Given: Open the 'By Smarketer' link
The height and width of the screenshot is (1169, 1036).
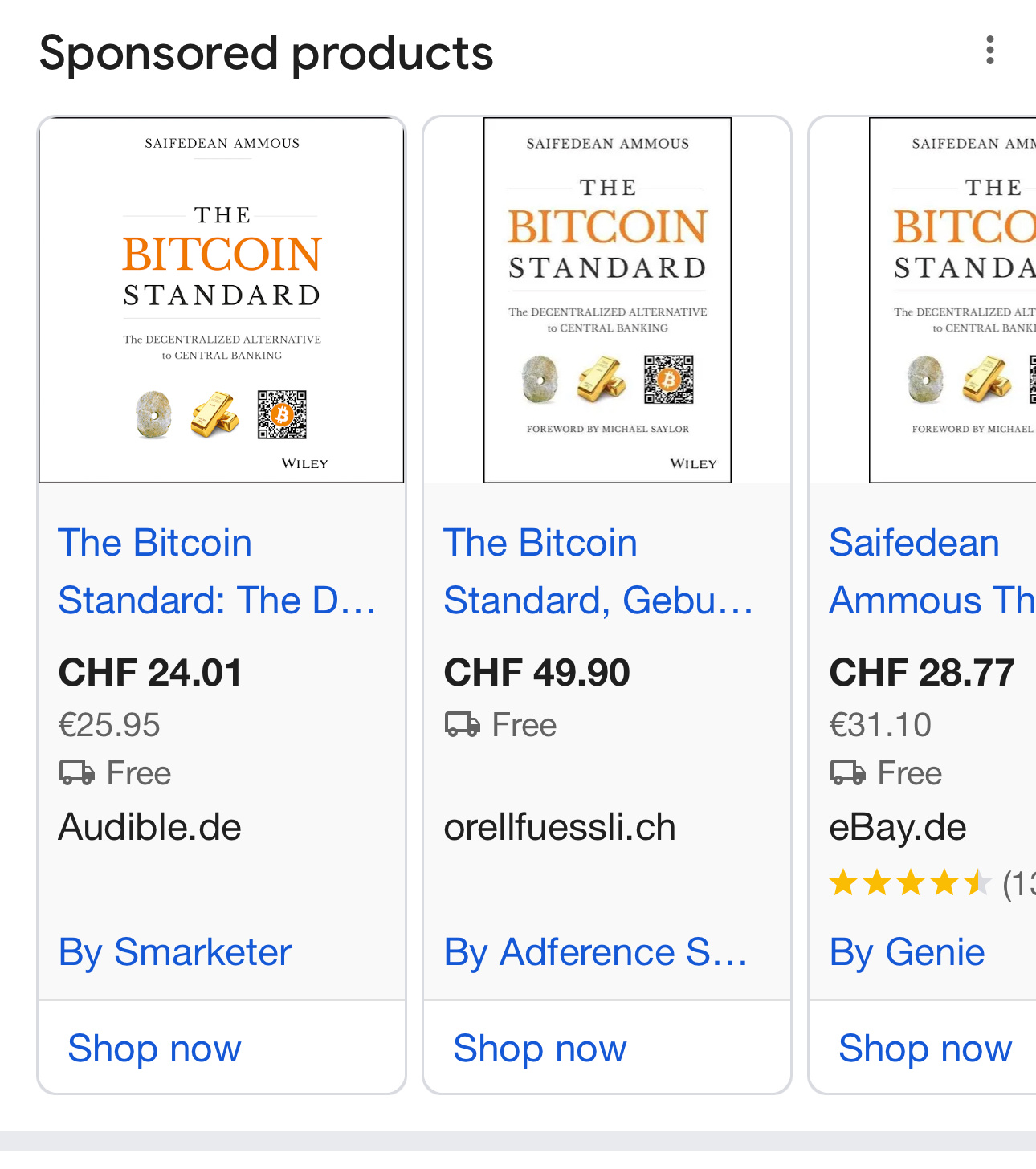Looking at the screenshot, I should pyautogui.click(x=175, y=952).
